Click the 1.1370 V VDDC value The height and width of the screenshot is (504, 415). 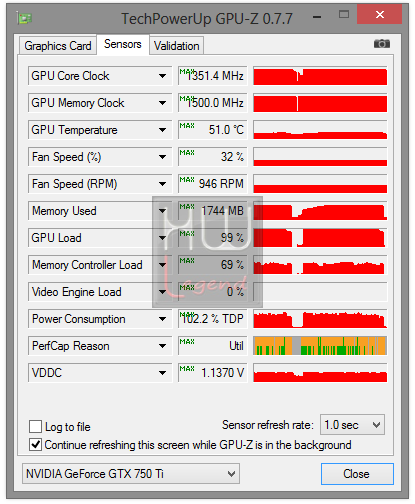[x=213, y=373]
